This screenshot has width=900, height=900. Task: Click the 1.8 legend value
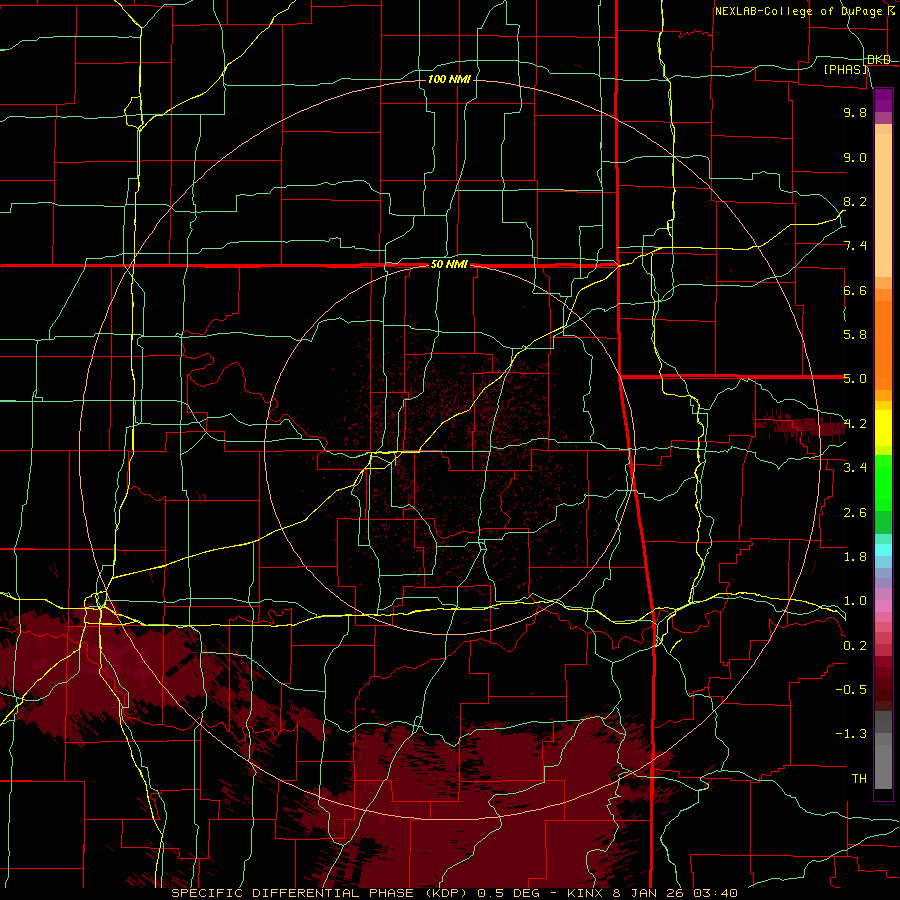855,557
